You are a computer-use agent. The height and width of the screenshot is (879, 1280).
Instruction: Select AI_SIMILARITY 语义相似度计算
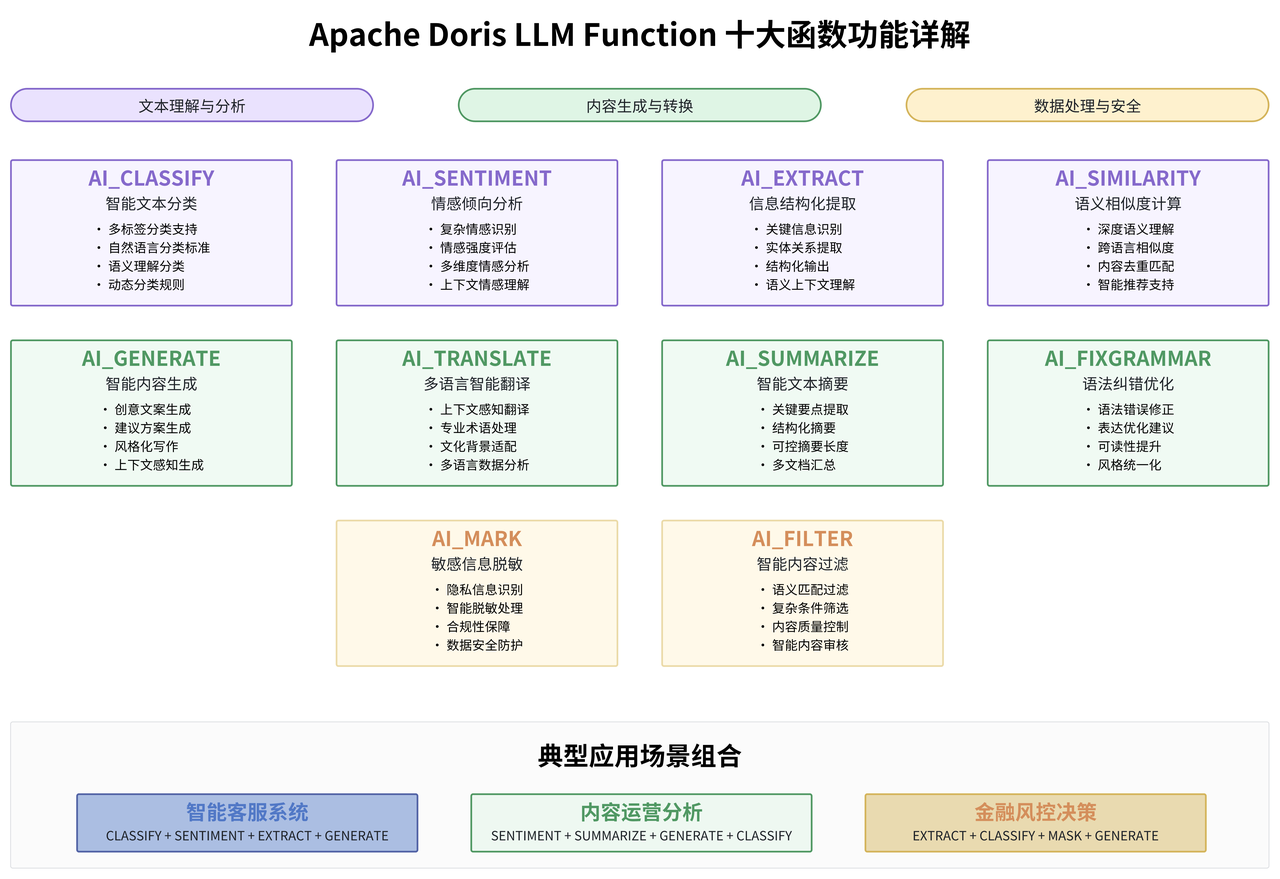click(x=1127, y=232)
